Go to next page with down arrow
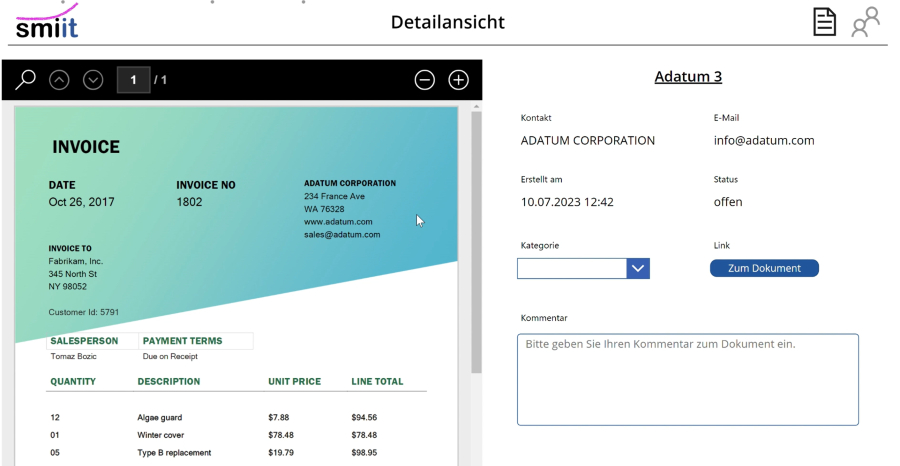The width and height of the screenshot is (900, 466). click(93, 80)
